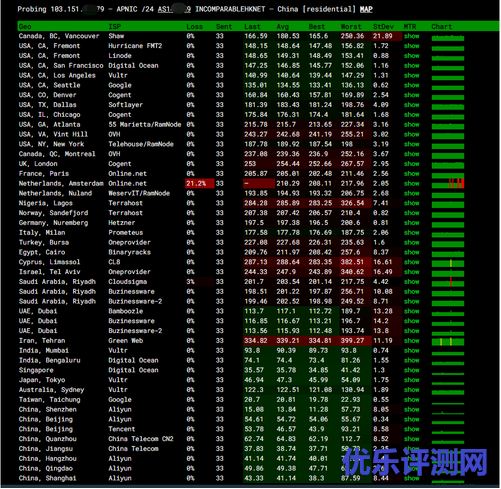Viewport: 501px width, 489px height.
Task: Open the MAP link in header
Action: click(366, 9)
